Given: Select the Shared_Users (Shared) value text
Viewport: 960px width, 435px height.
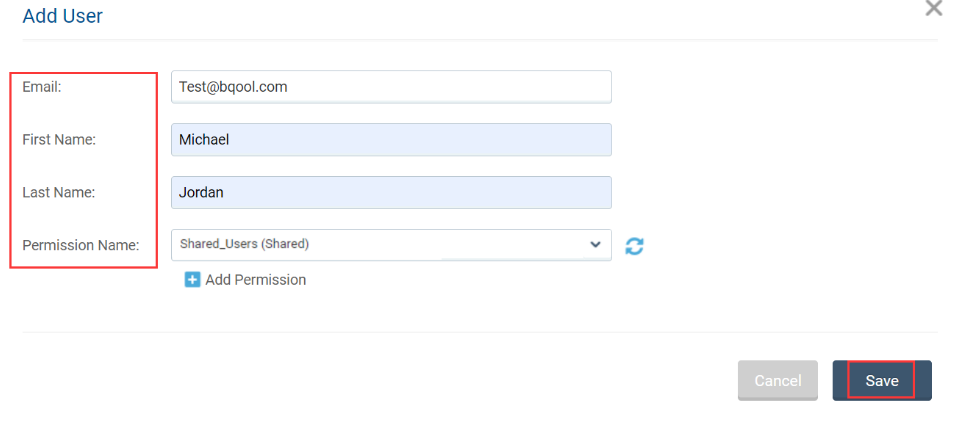Looking at the screenshot, I should (x=244, y=244).
